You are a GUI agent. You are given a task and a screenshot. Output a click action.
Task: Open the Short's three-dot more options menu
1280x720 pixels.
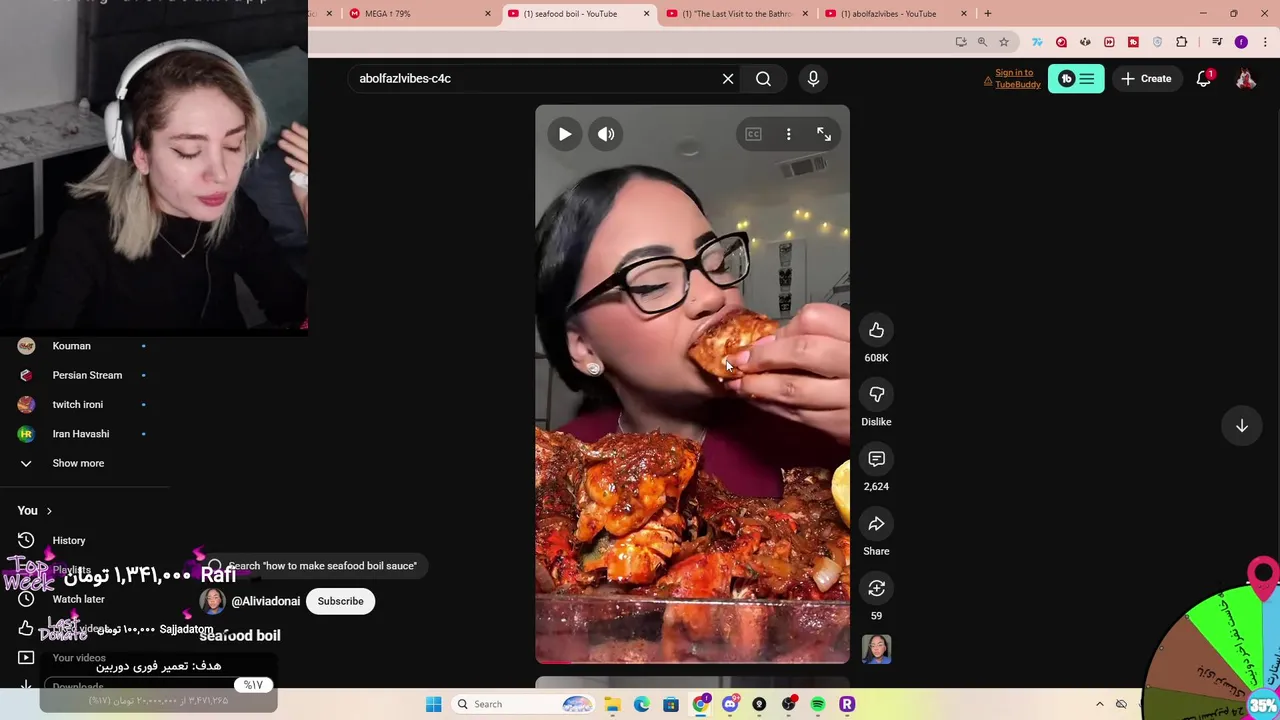pos(788,134)
